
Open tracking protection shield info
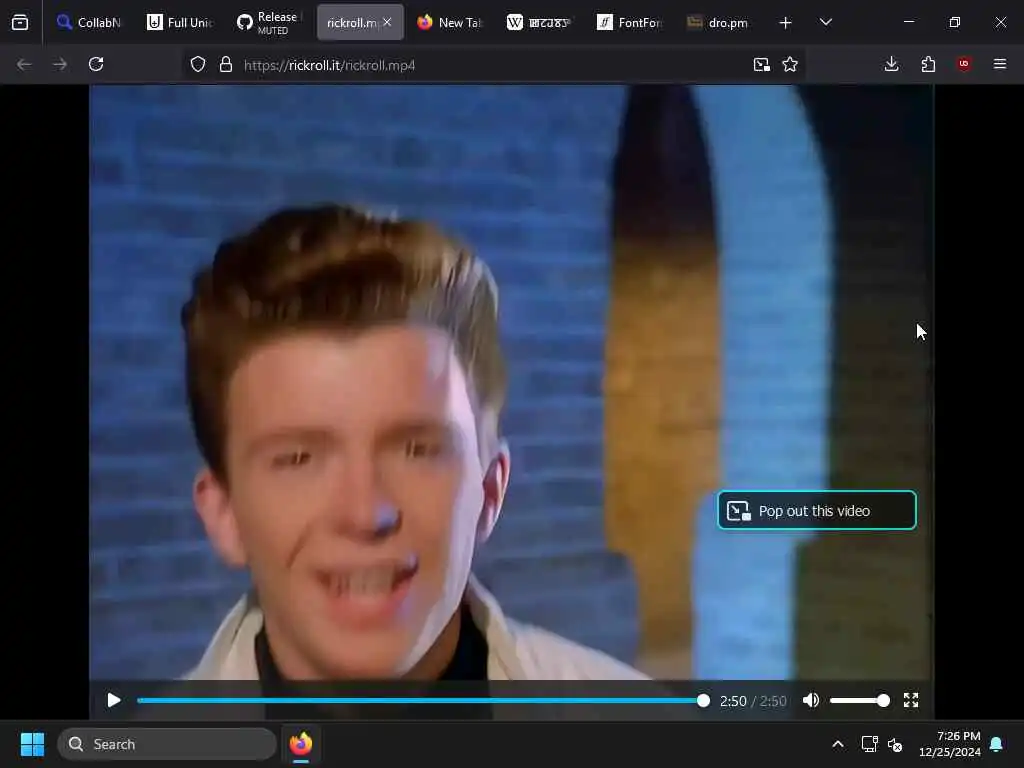[x=198, y=64]
